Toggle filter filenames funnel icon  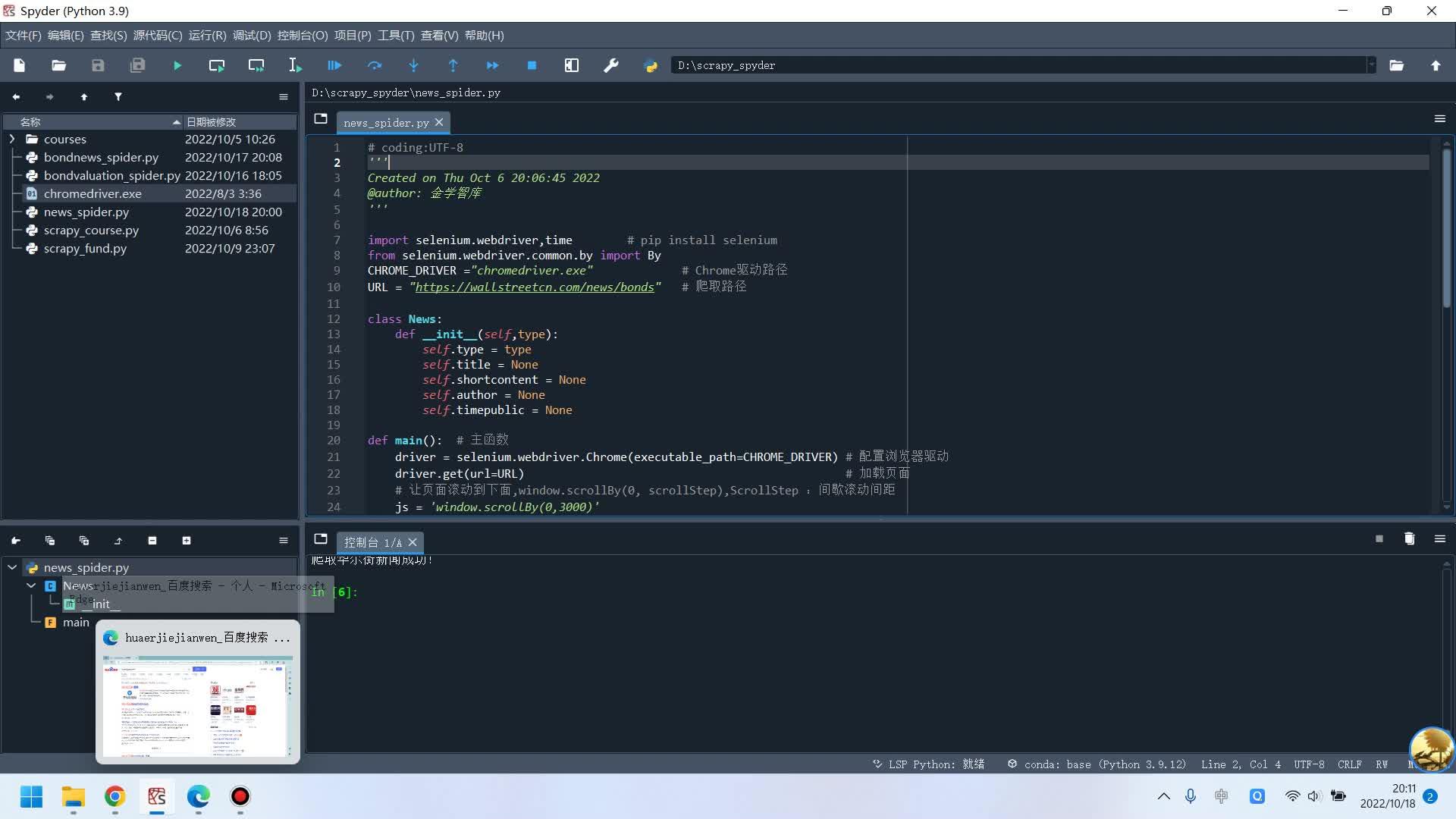[x=118, y=97]
